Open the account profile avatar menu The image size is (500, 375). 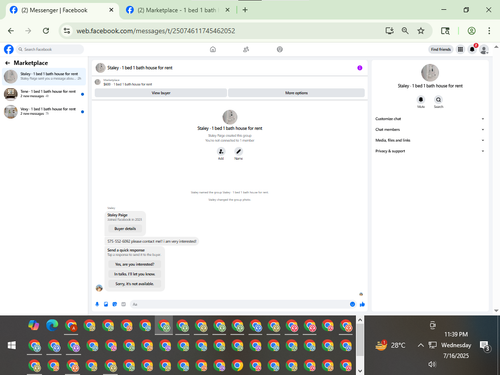tap(484, 50)
